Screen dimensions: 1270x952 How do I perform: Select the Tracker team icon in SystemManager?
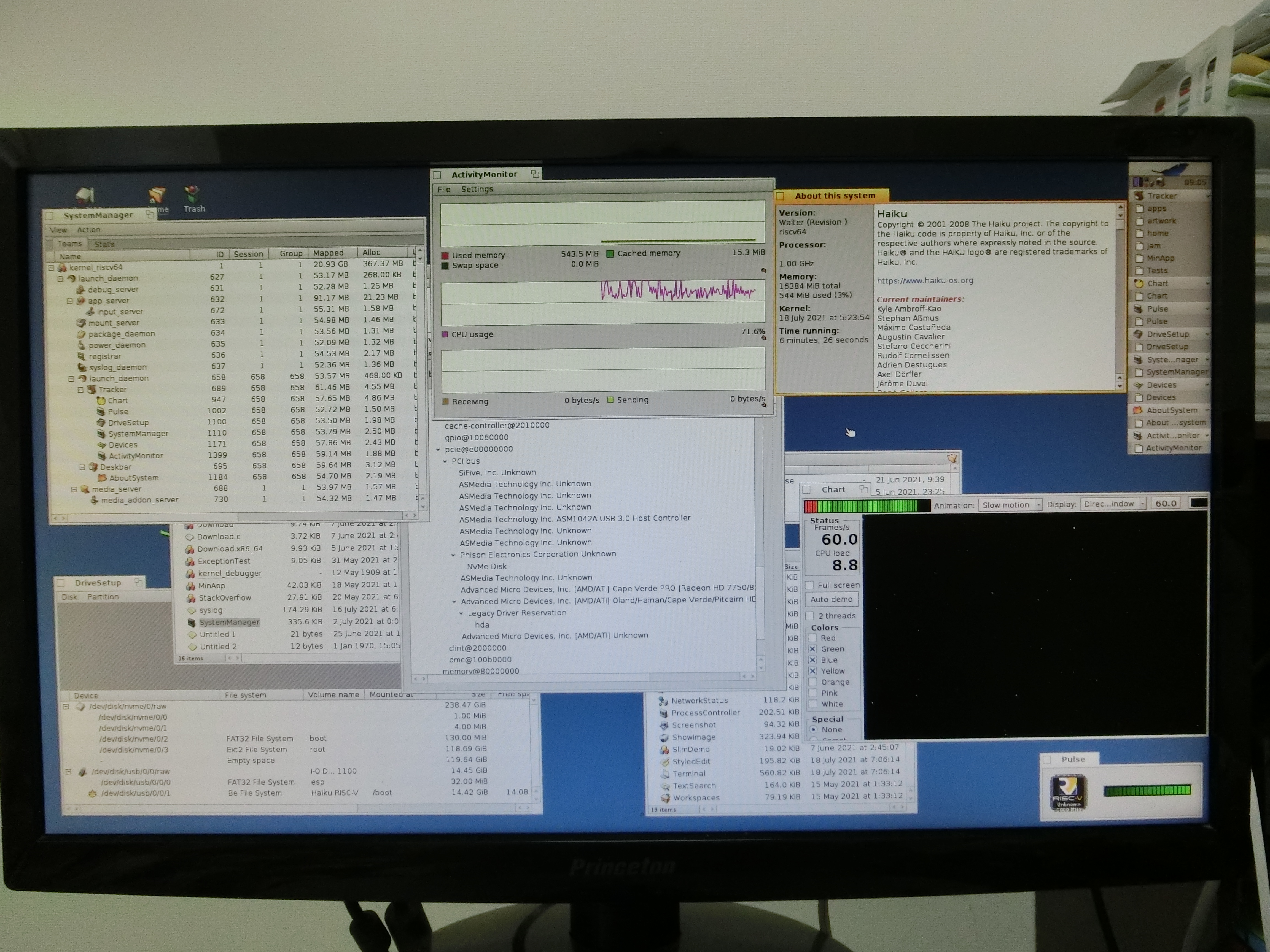[x=91, y=390]
